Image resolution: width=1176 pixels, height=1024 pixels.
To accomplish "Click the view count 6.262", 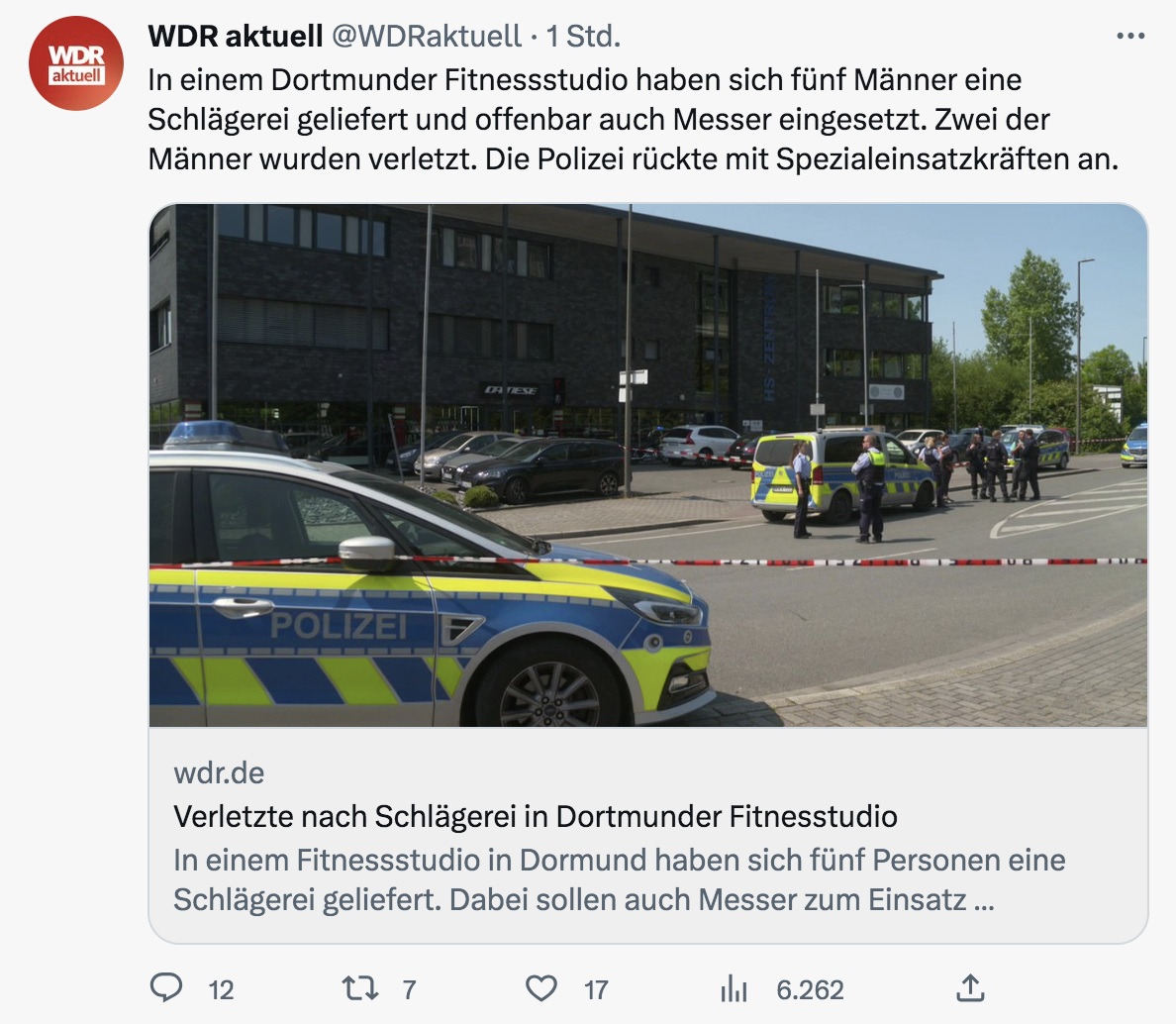I will point(810,990).
